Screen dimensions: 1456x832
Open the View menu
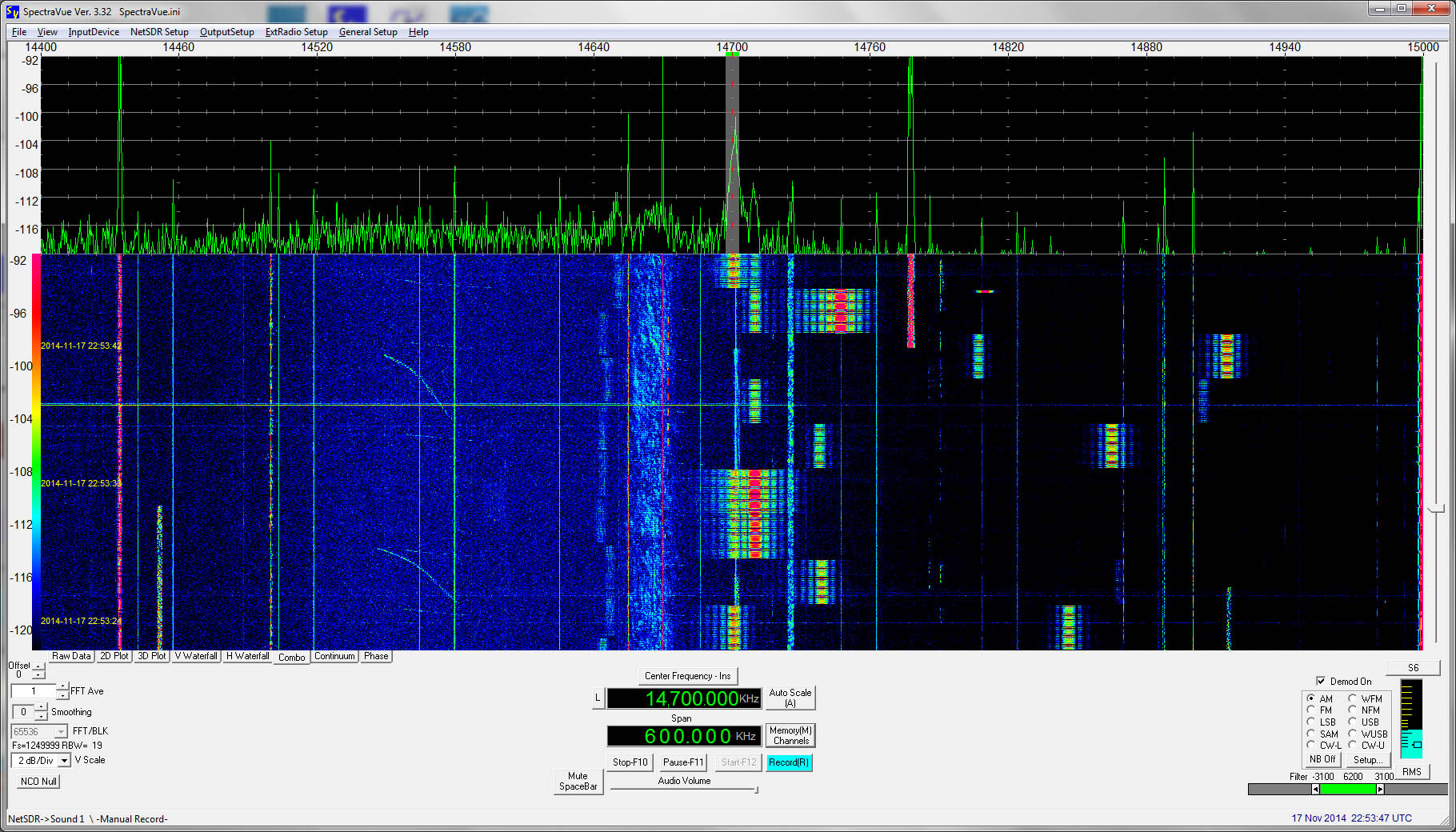click(x=47, y=32)
